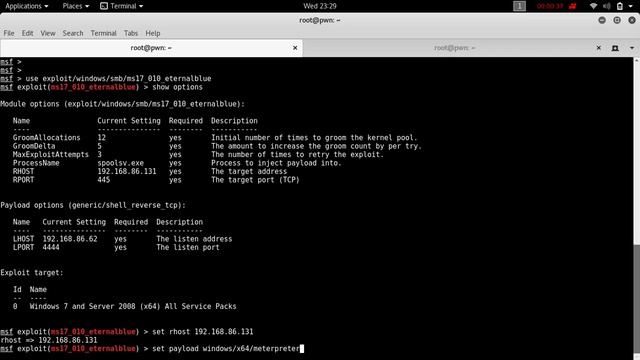This screenshot has height=360, width=640.
Task: Click the RPORT value 445
Action: 104,180
